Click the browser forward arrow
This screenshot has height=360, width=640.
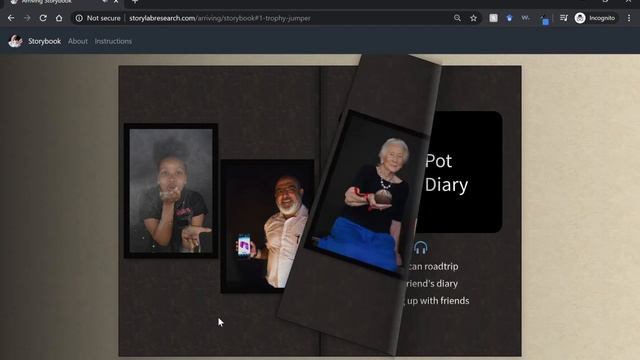27,18
